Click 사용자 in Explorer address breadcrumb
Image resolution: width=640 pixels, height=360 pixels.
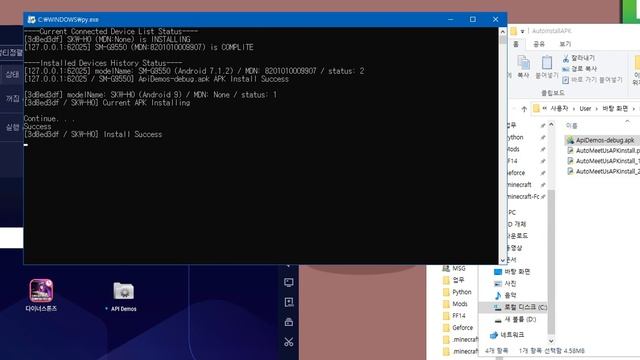(x=559, y=109)
